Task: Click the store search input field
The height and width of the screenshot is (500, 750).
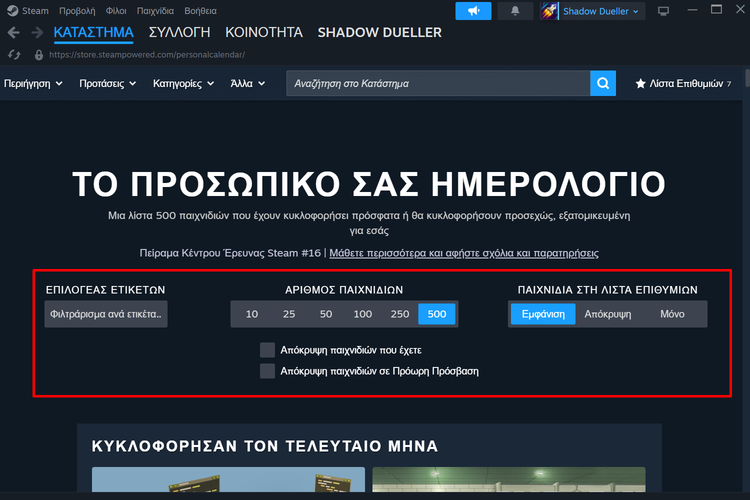Action: [x=437, y=83]
